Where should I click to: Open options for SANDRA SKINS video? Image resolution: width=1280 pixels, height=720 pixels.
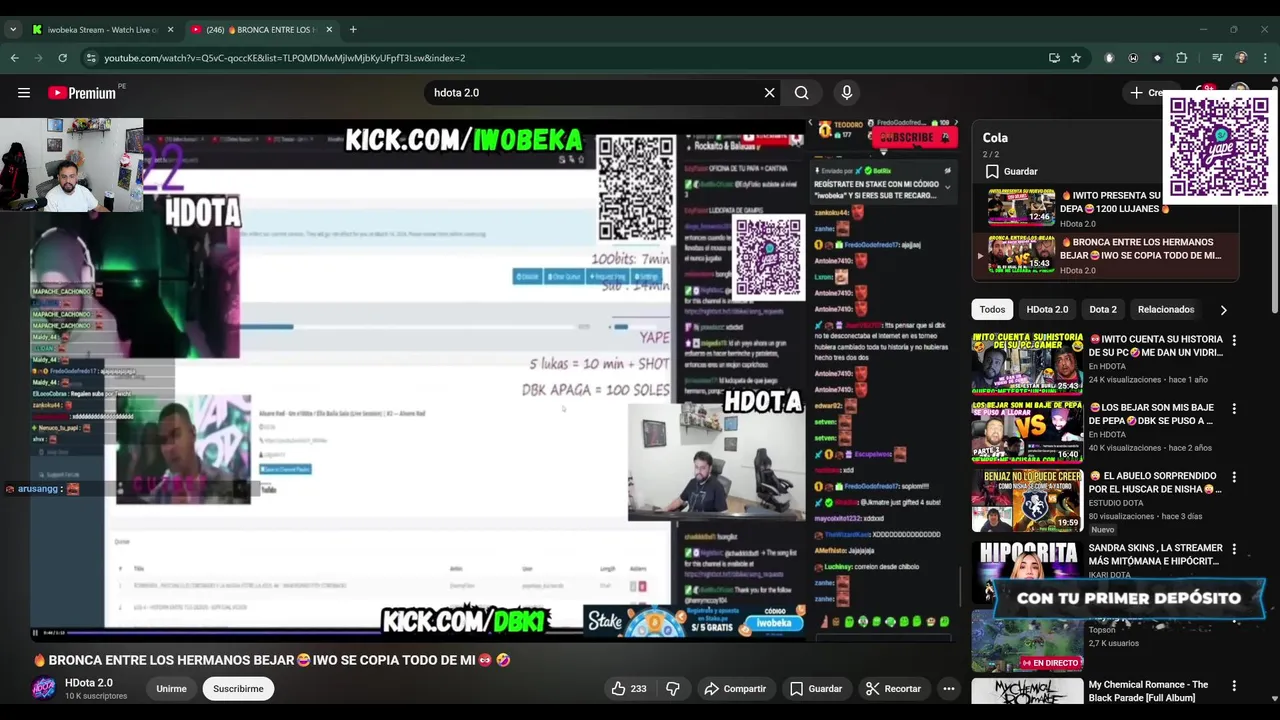[x=1234, y=549]
